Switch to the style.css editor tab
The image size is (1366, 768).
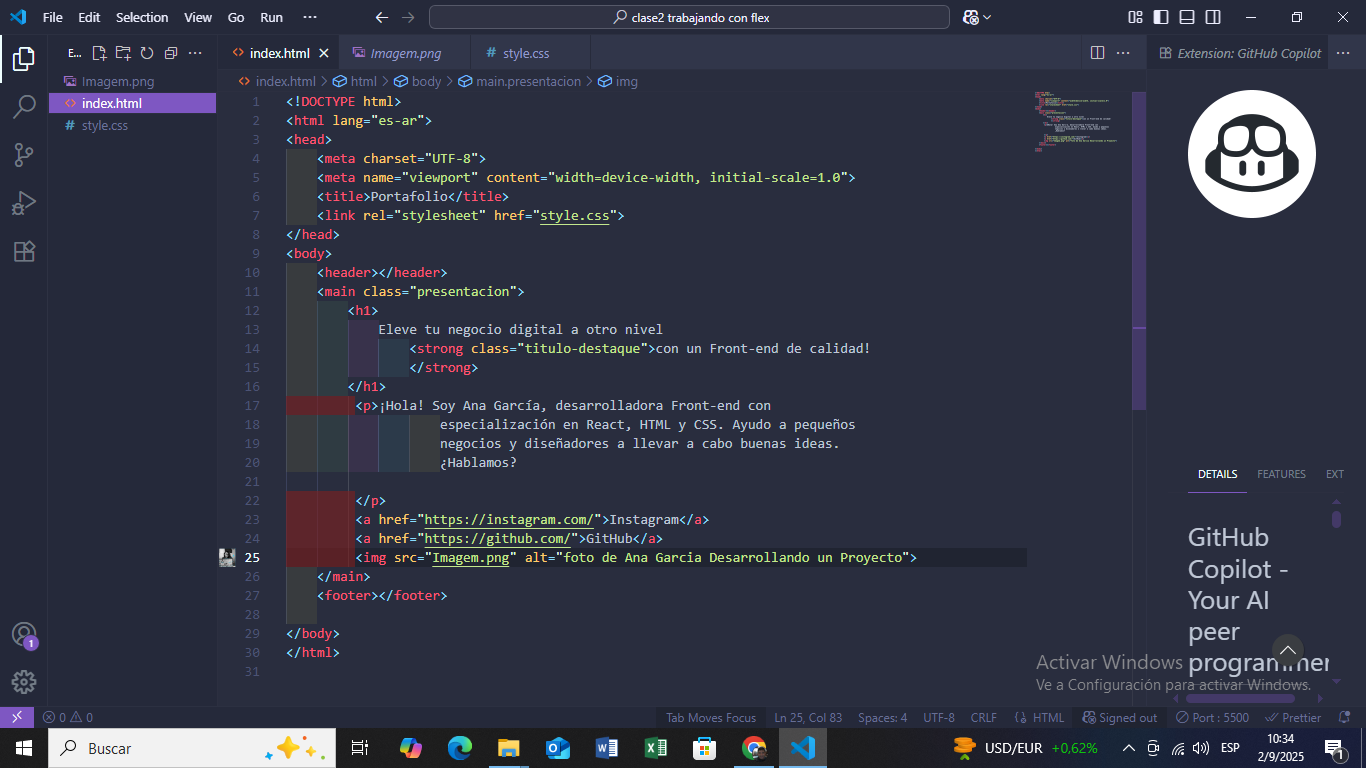click(x=526, y=53)
